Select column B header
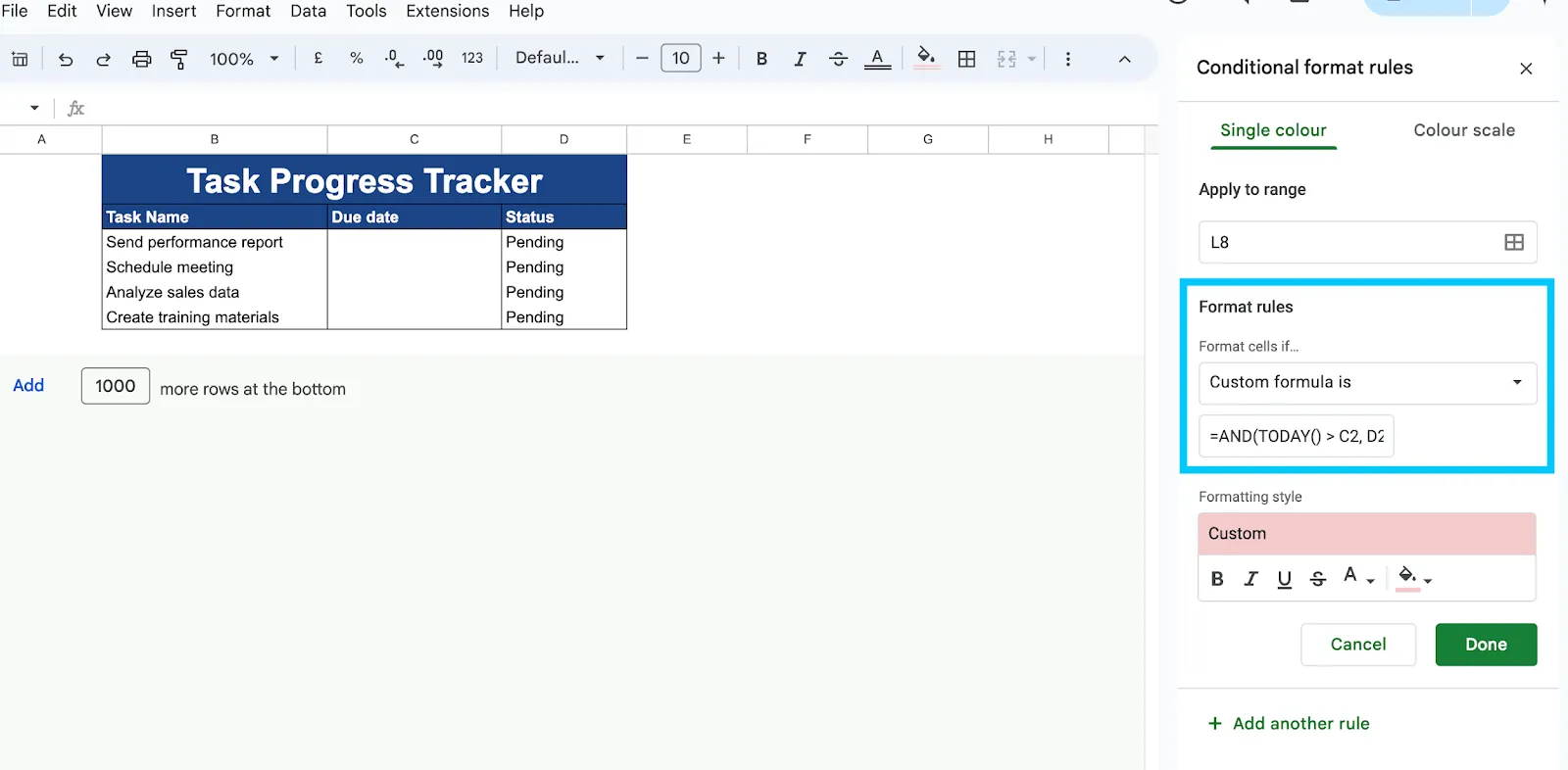The width and height of the screenshot is (1568, 770). [215, 139]
